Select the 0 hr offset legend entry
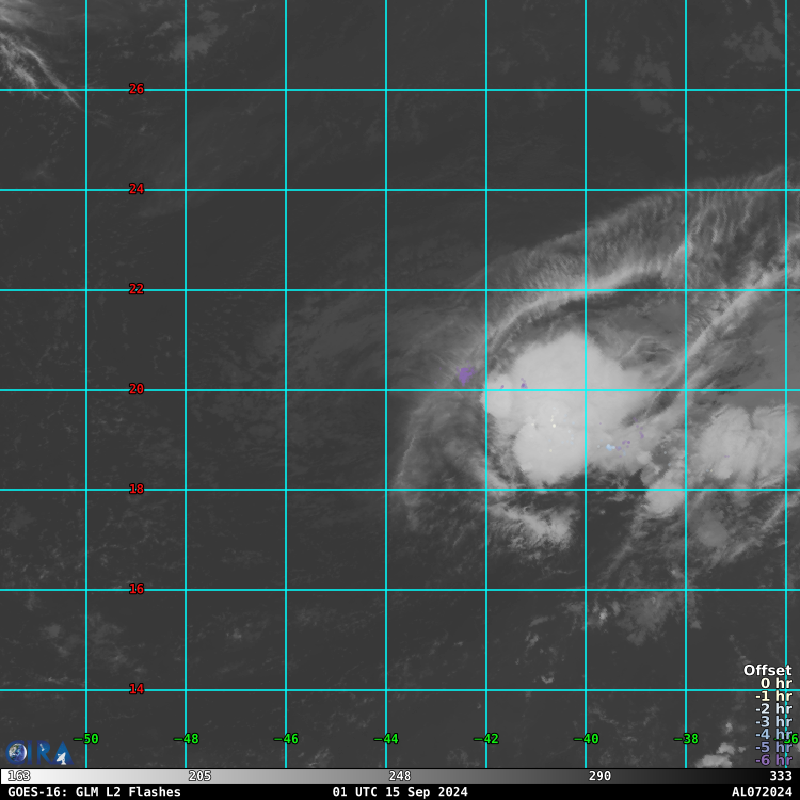This screenshot has width=800, height=800. coord(775,684)
